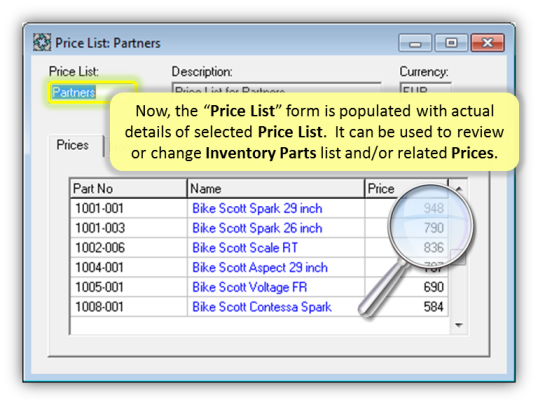Screen dimensions: 538x405
Task: Close the Price List: Partners window
Action: click(x=488, y=43)
